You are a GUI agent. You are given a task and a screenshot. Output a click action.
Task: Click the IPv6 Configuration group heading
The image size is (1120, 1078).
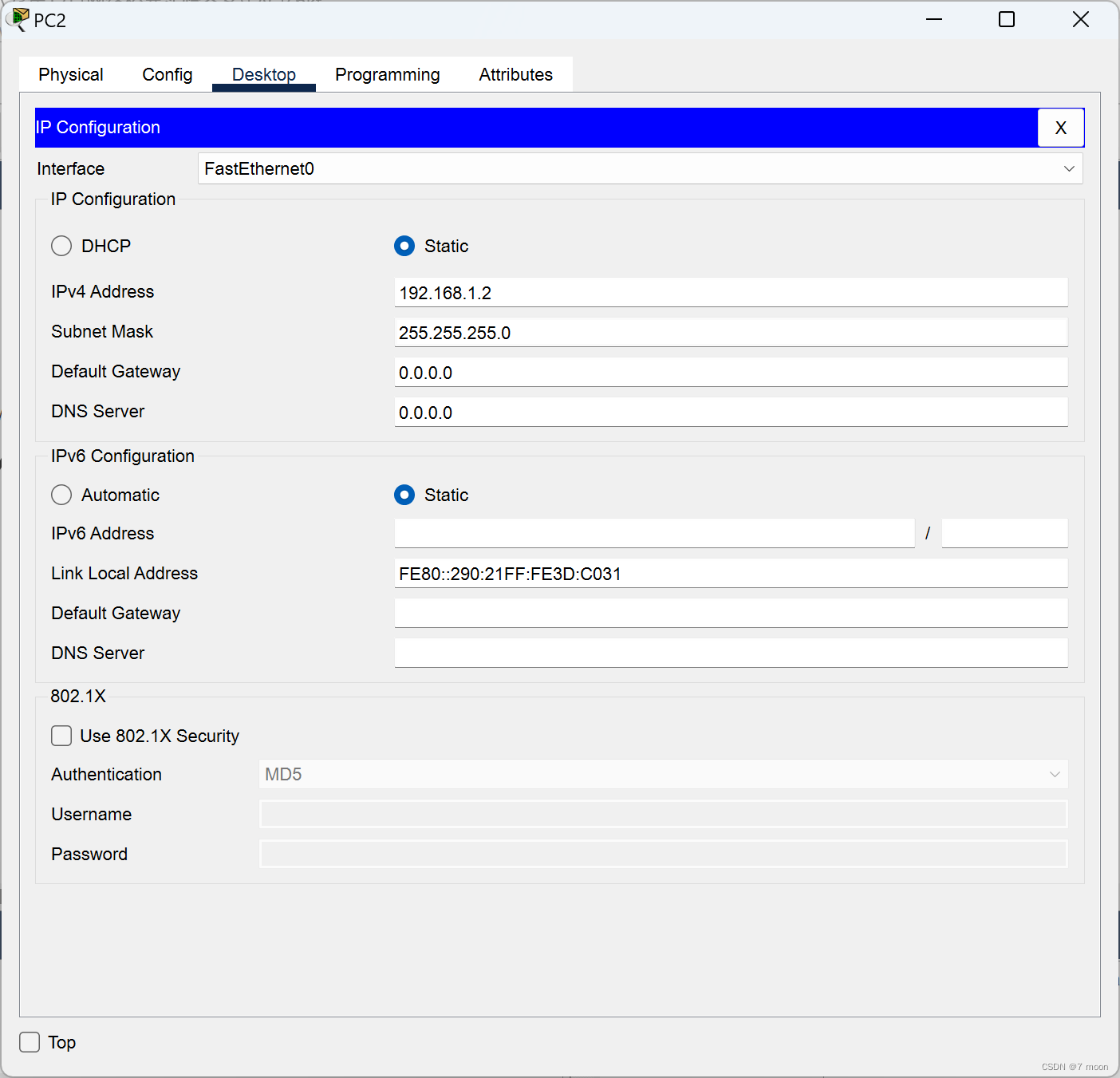123,456
